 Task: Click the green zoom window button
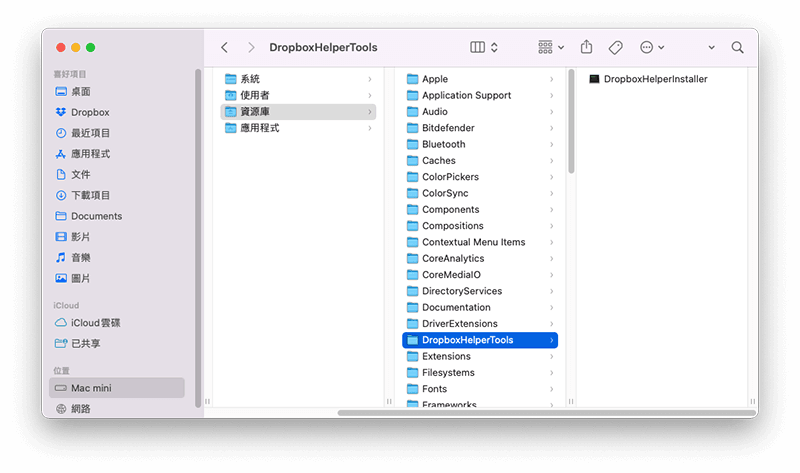(x=90, y=47)
